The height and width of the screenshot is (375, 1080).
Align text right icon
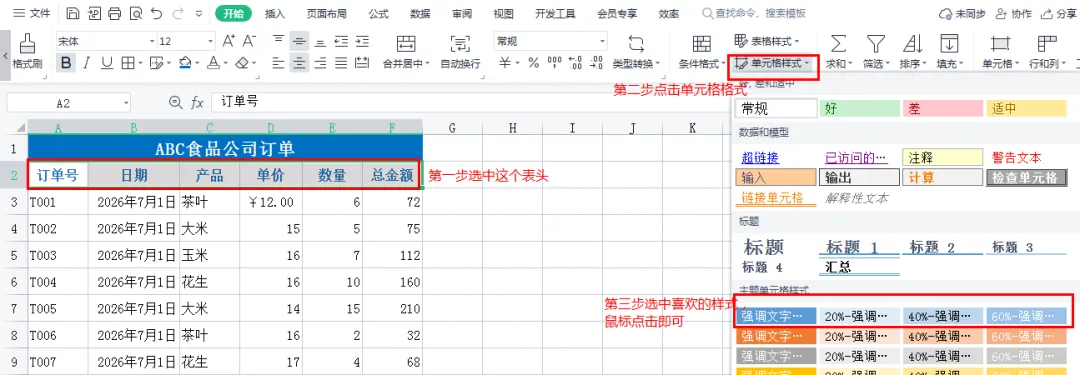pos(320,63)
